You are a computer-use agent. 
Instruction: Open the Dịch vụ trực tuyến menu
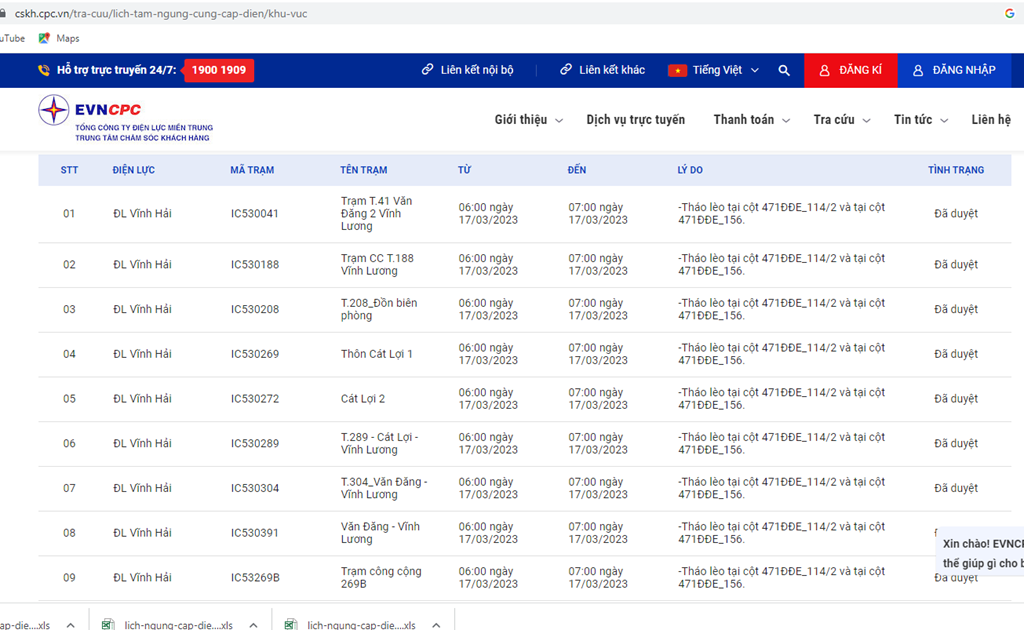coord(635,120)
